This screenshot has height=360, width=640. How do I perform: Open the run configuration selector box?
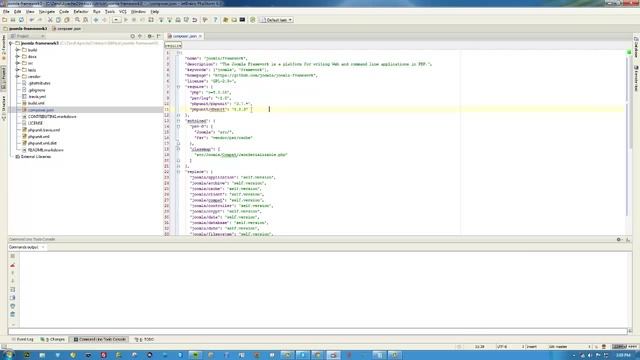[x=116, y=20]
